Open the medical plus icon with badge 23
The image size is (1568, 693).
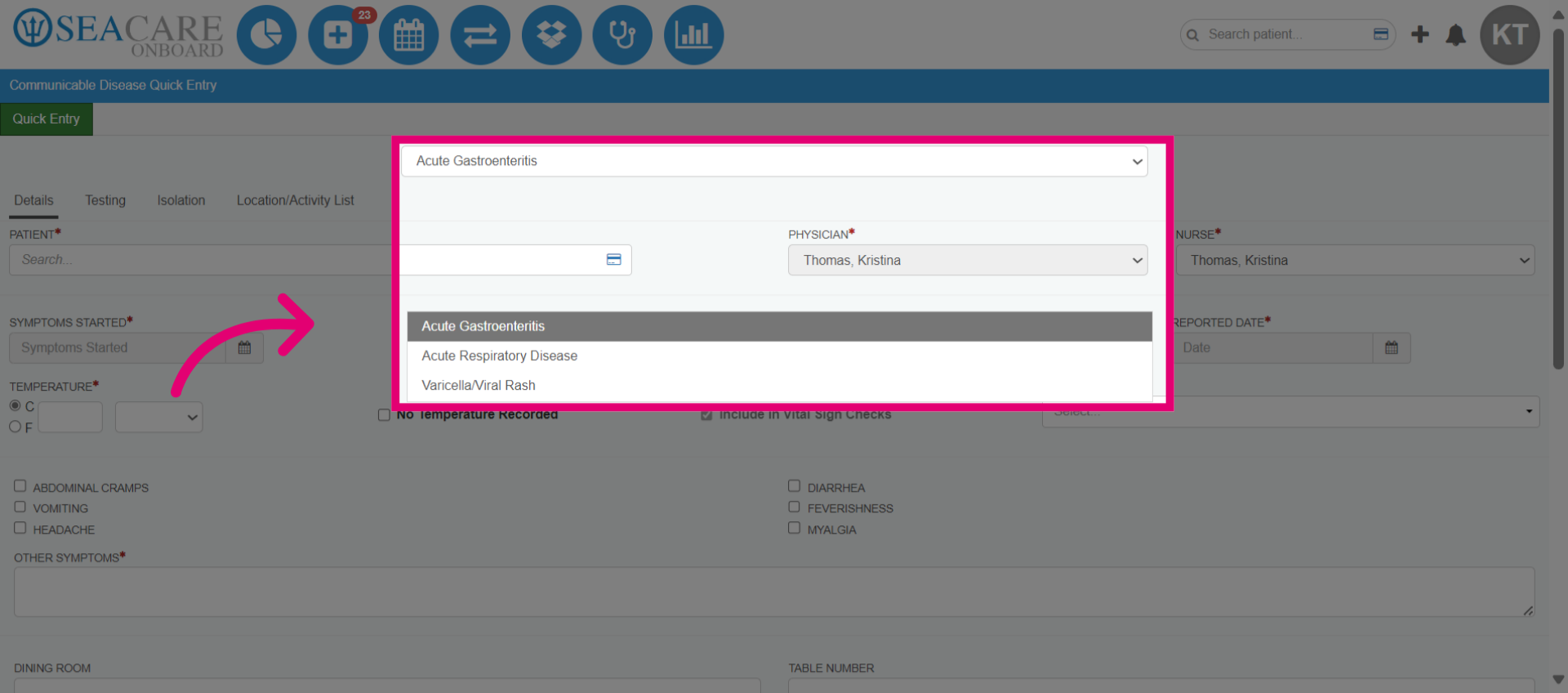click(x=338, y=35)
